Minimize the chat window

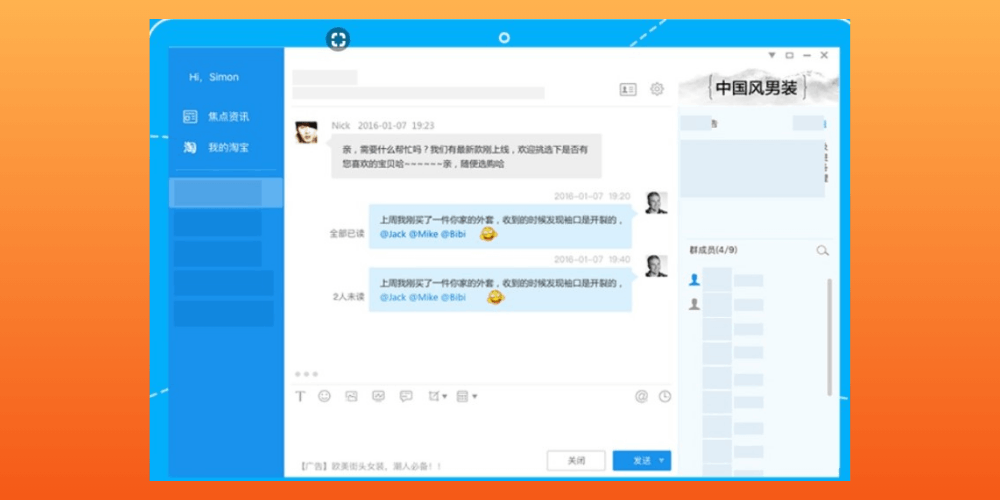pos(807,55)
